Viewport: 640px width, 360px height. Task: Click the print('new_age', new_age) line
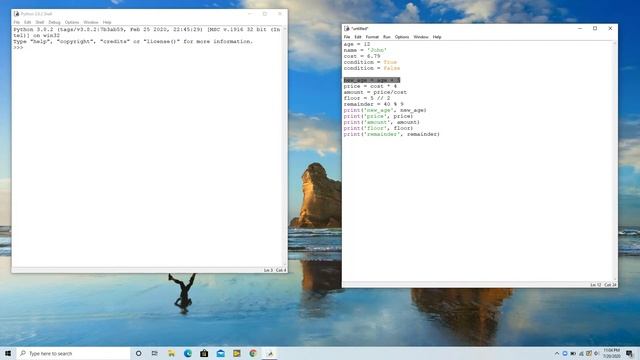pyautogui.click(x=385, y=110)
